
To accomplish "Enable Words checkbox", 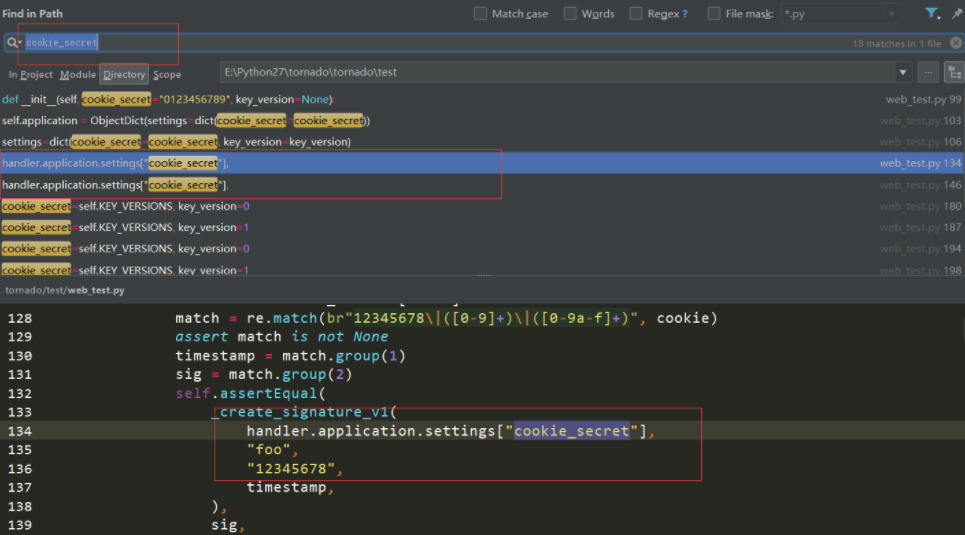I will point(570,14).
